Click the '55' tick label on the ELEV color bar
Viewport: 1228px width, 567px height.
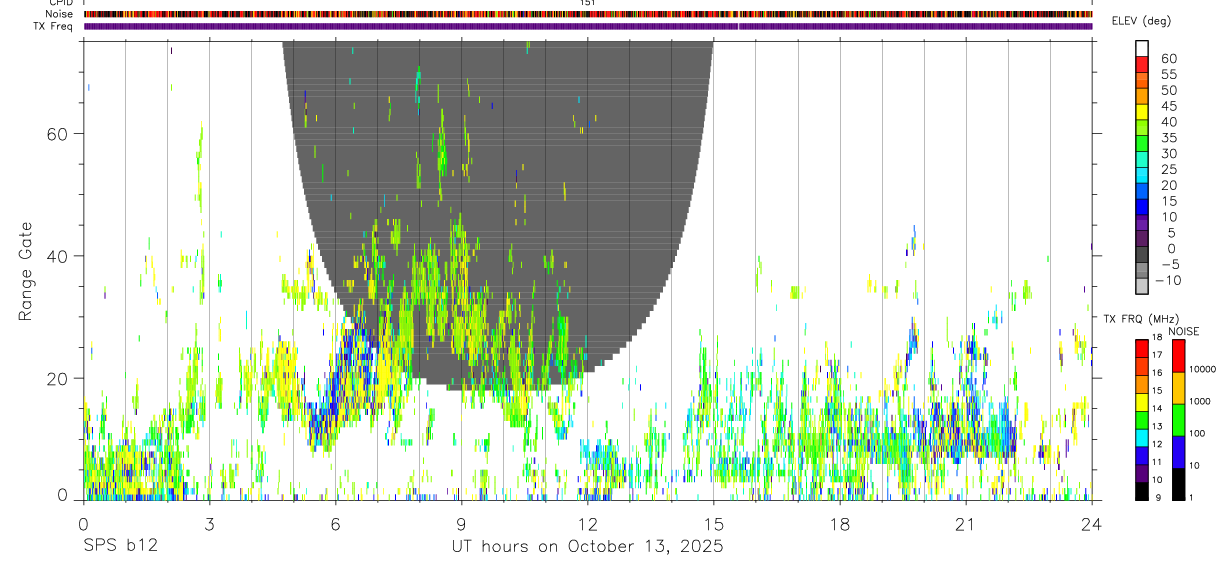1168,74
